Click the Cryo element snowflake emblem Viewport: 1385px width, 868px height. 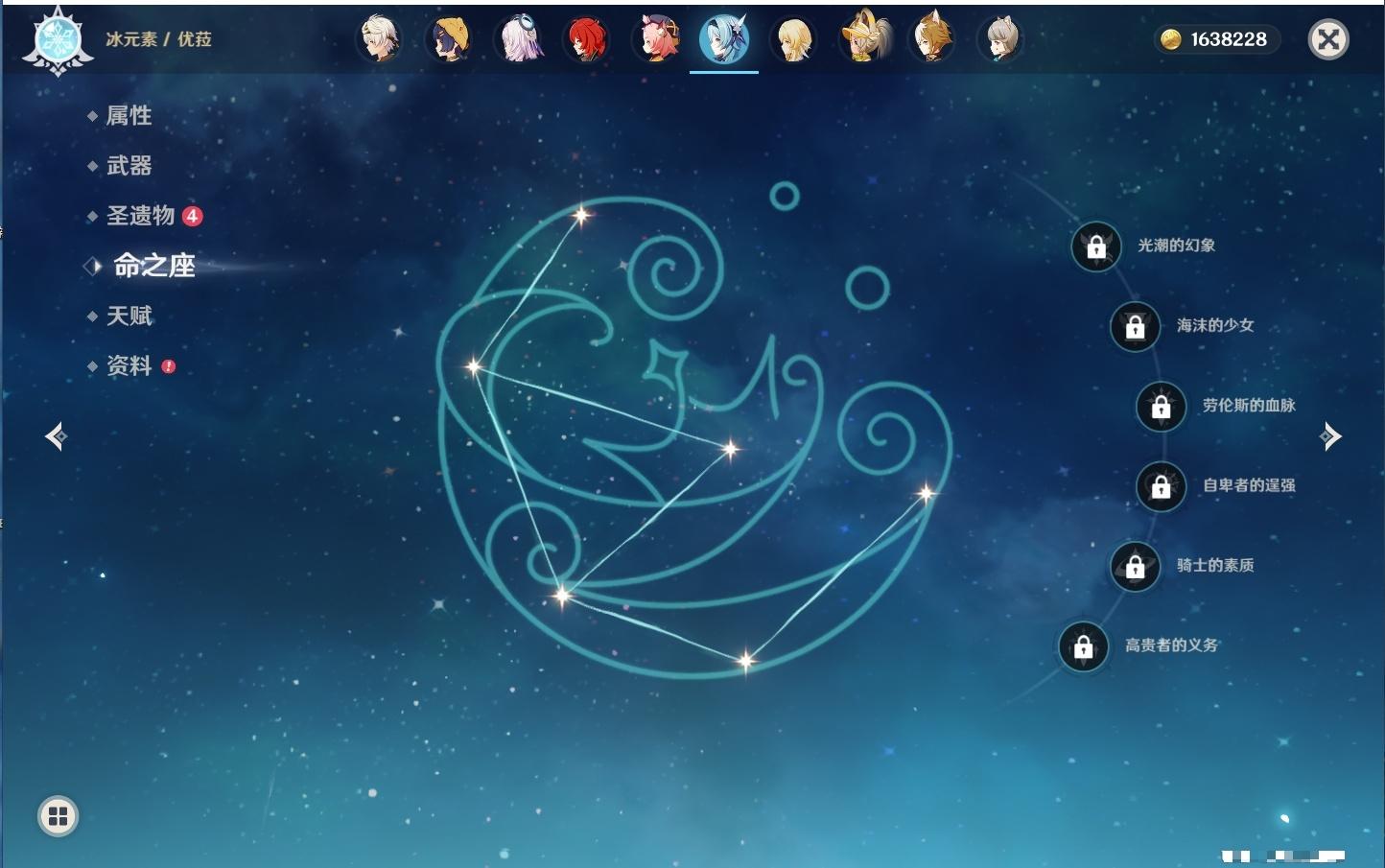(59, 40)
